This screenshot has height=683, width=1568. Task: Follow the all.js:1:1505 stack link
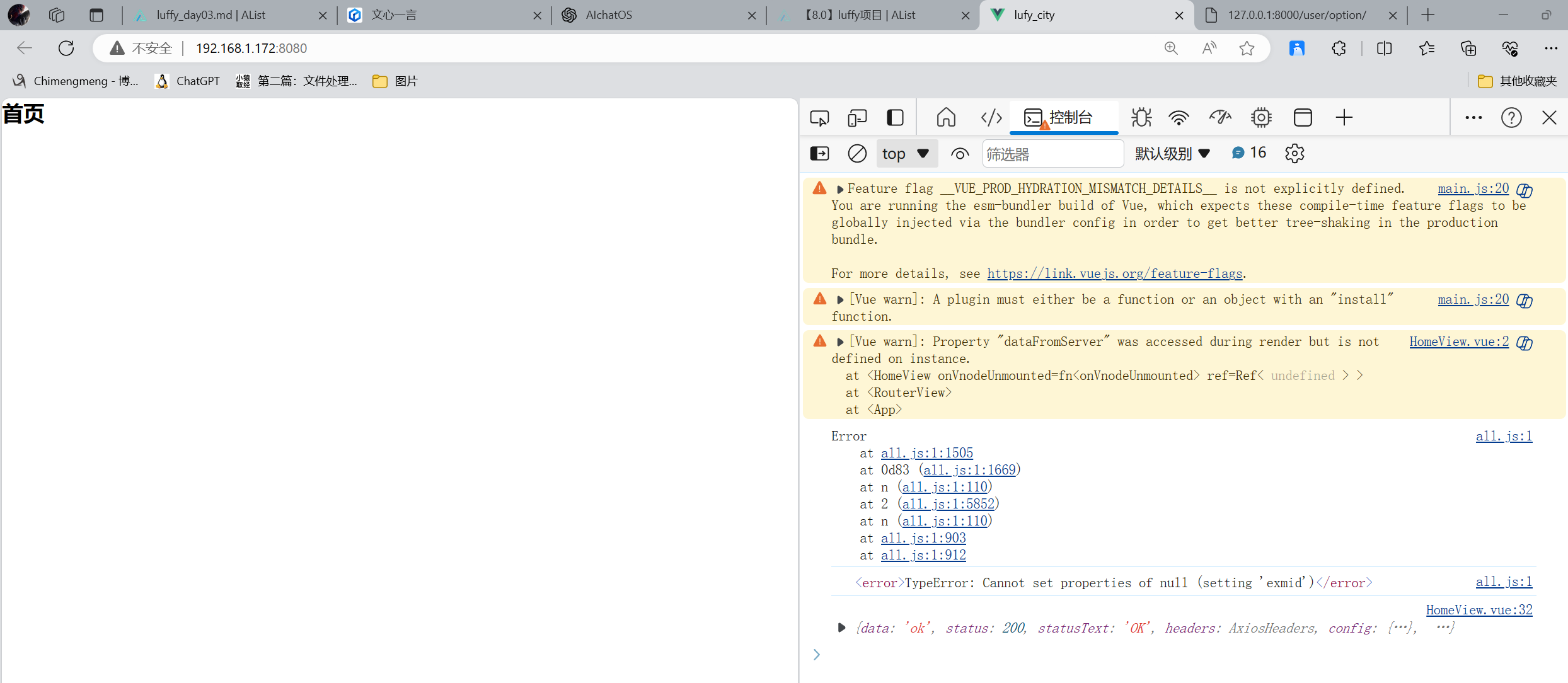pos(926,453)
